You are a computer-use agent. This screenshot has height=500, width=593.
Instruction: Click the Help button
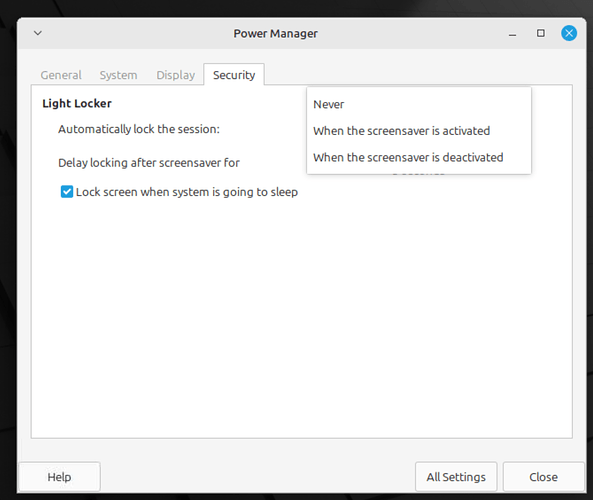click(x=59, y=477)
